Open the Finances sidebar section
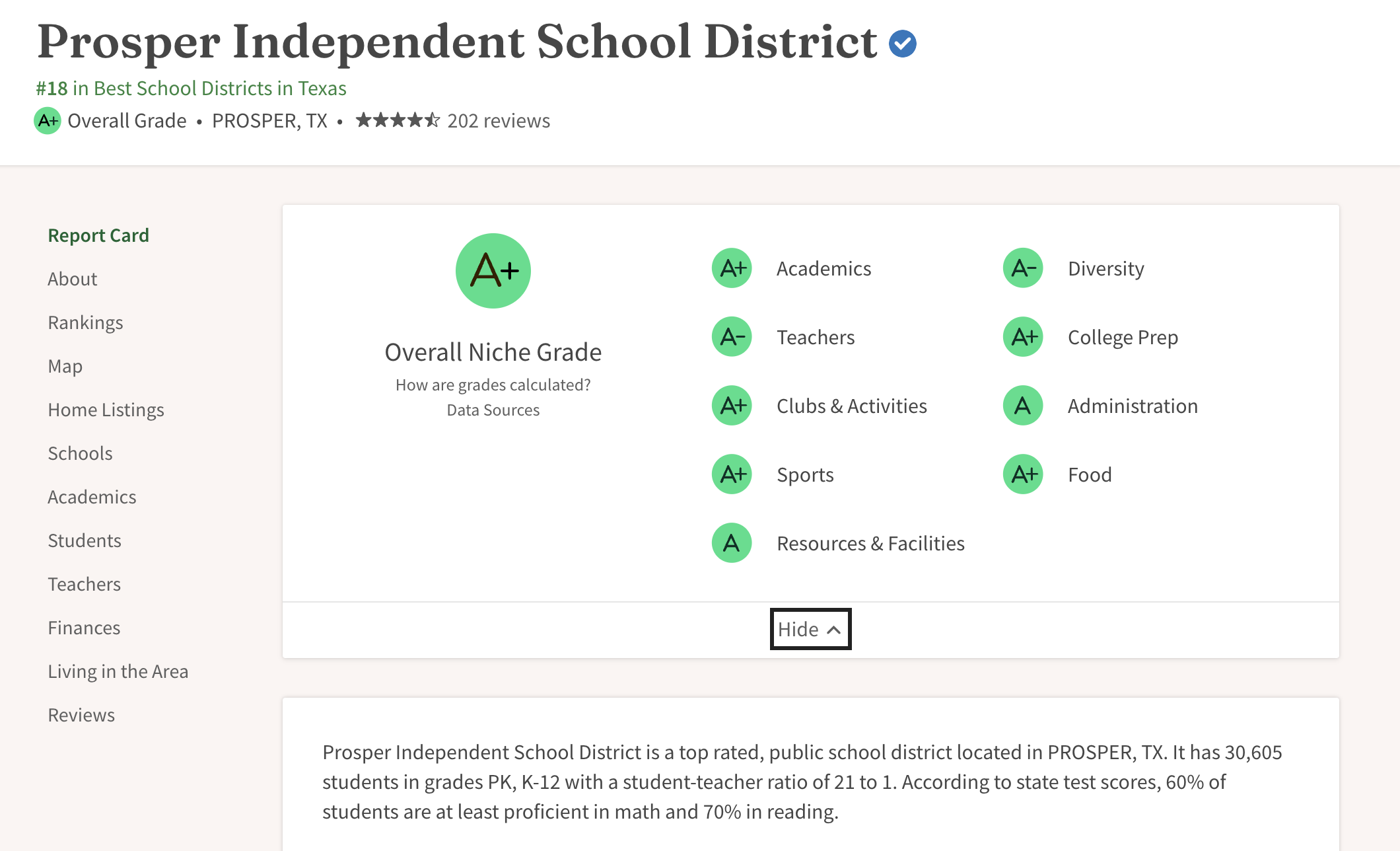The image size is (1400, 851). 84,628
